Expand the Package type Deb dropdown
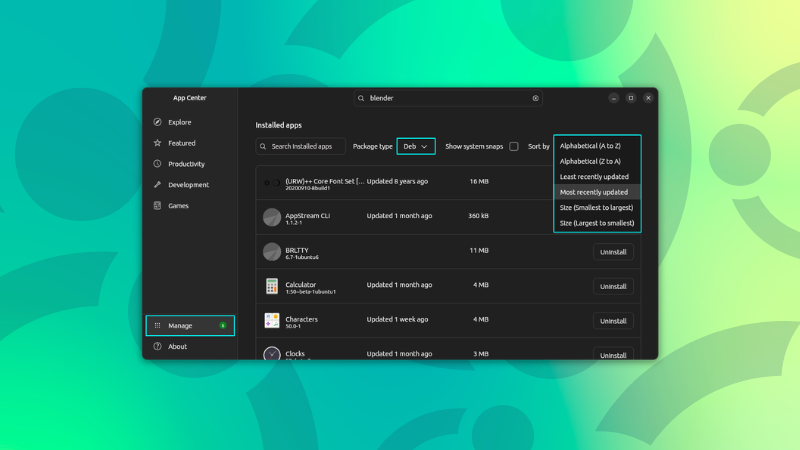This screenshot has height=450, width=800. coord(416,146)
